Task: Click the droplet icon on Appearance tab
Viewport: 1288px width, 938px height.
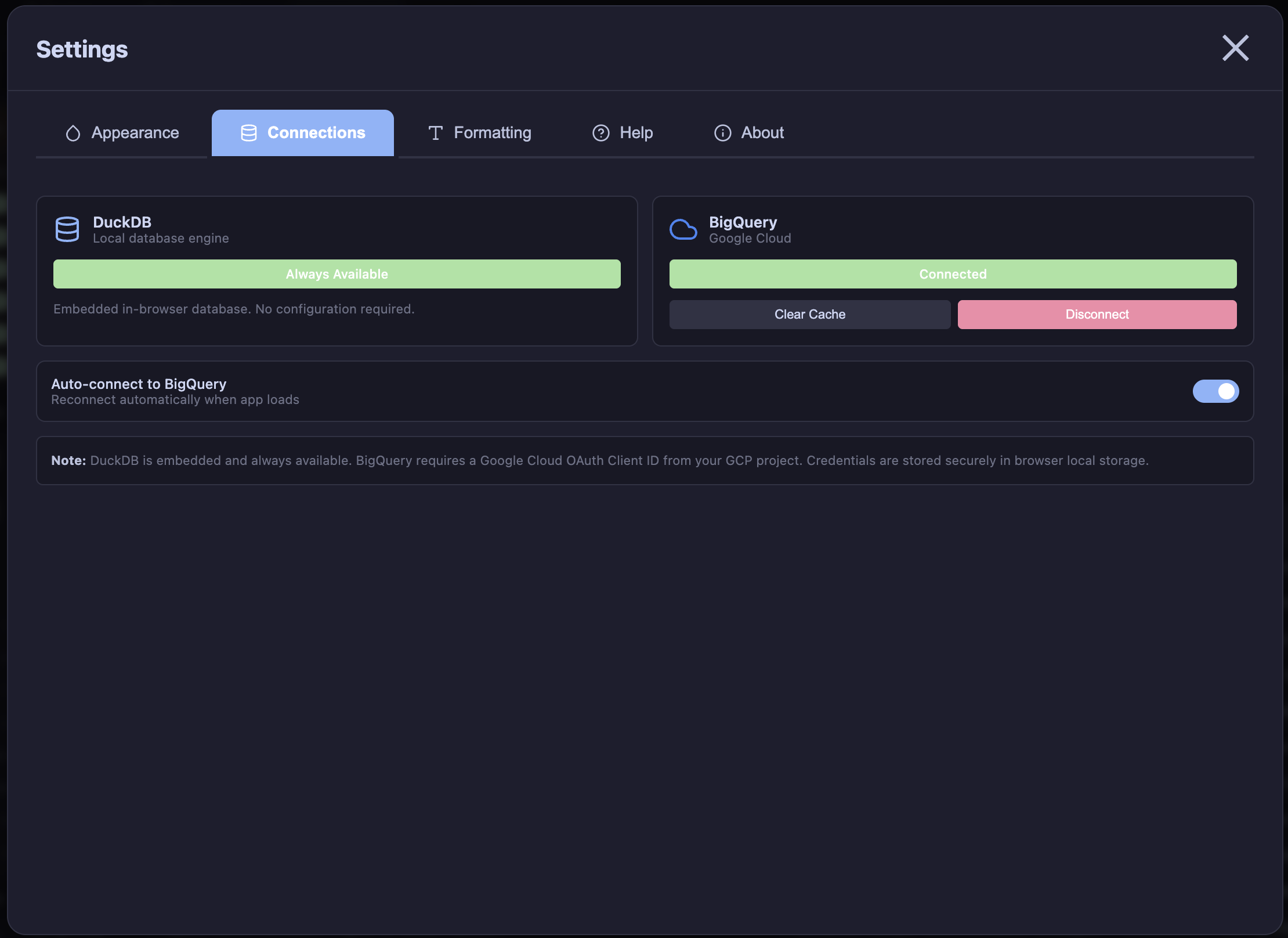Action: pyautogui.click(x=73, y=132)
